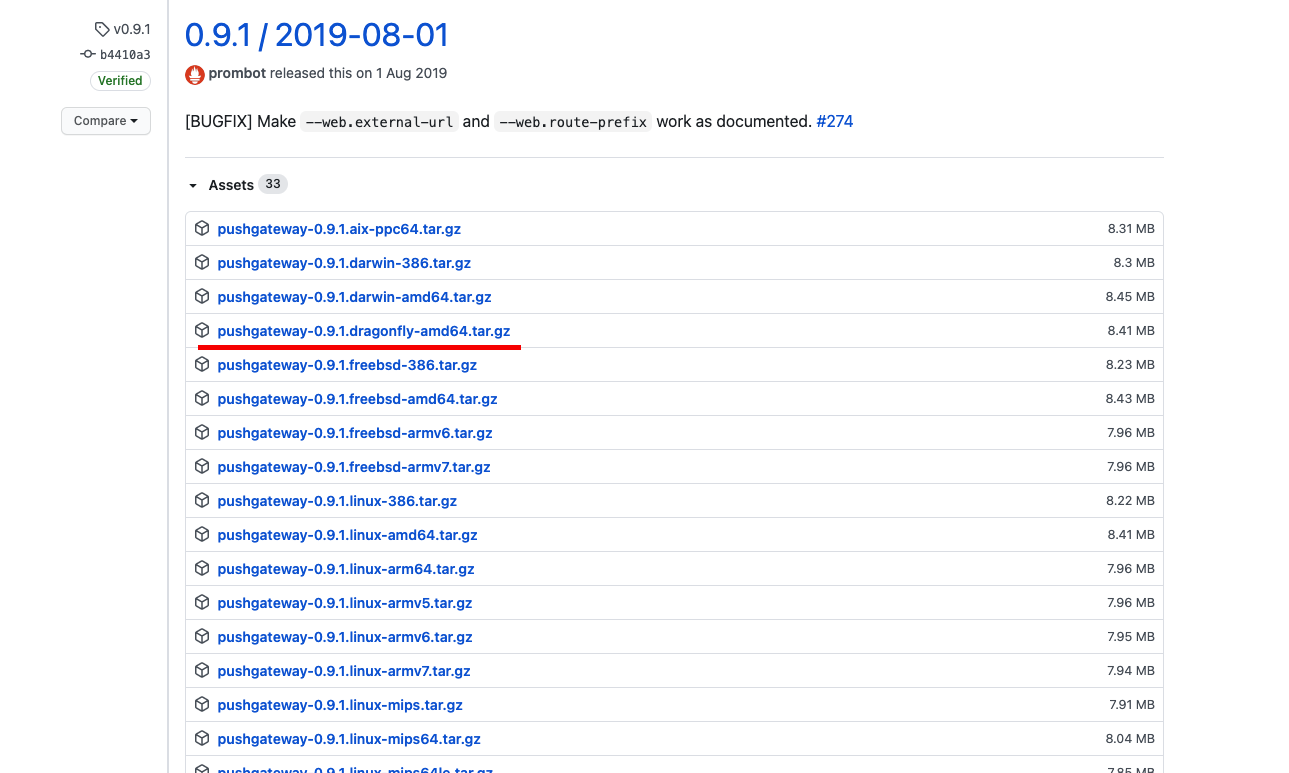Click package icon for linux-mips asset
The width and height of the screenshot is (1289, 773).
pos(202,704)
